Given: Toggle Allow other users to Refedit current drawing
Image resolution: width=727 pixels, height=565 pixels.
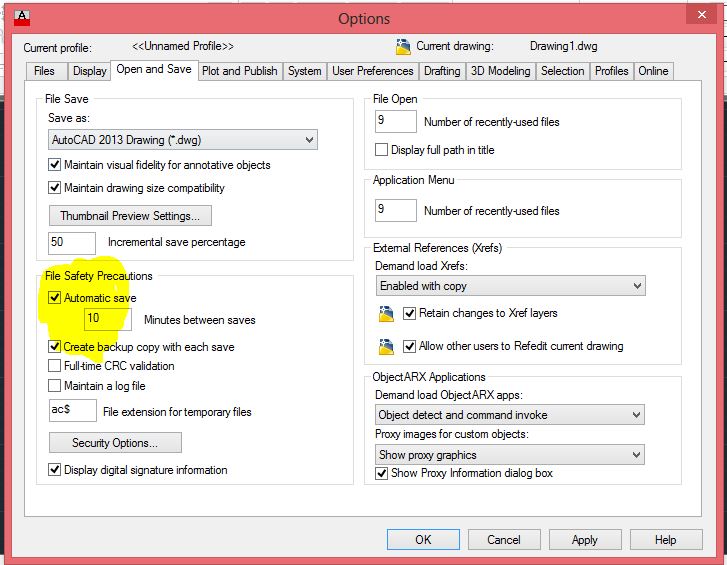Looking at the screenshot, I should tap(409, 346).
